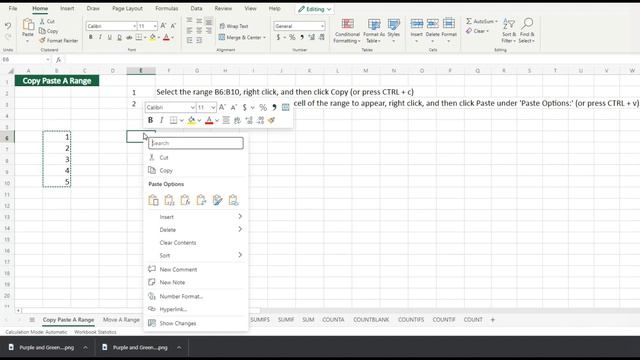Image resolution: width=640 pixels, height=360 pixels.
Task: Expand the Merge & Center dropdown arrow
Action: point(264,38)
